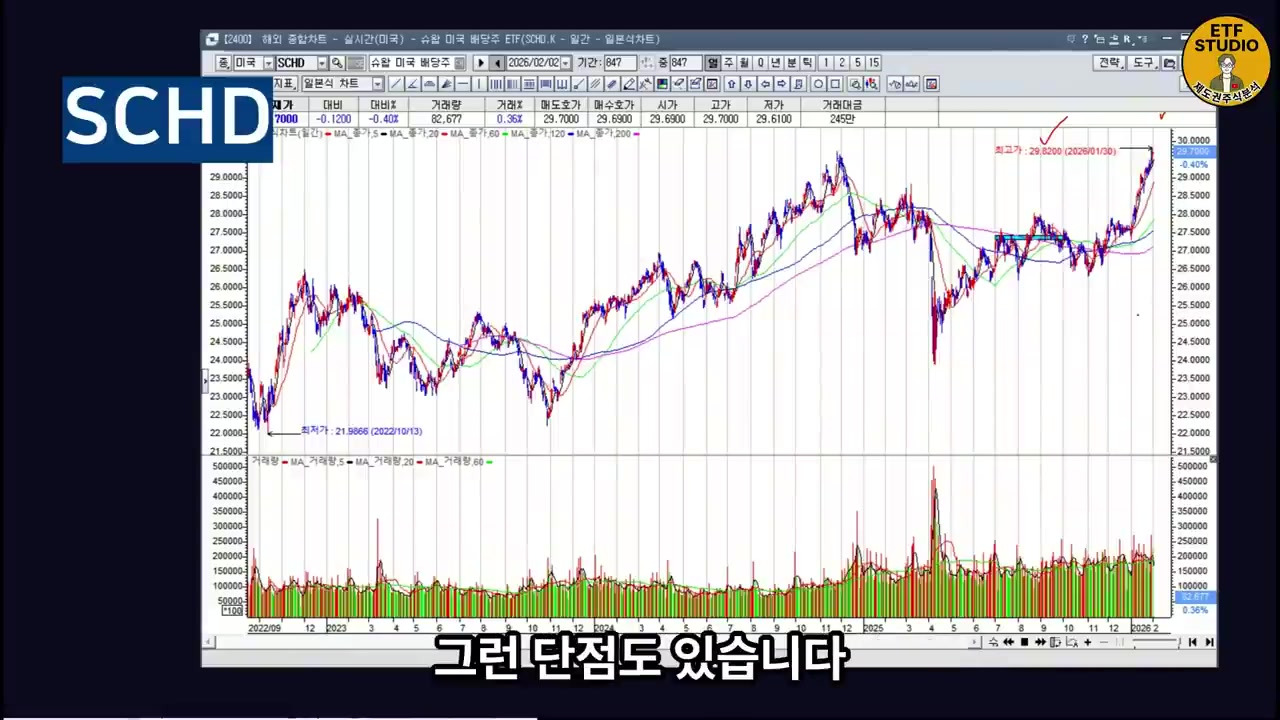Viewport: 1280px width, 720px height.
Task: Click the 82,677 volume value
Action: click(x=446, y=119)
